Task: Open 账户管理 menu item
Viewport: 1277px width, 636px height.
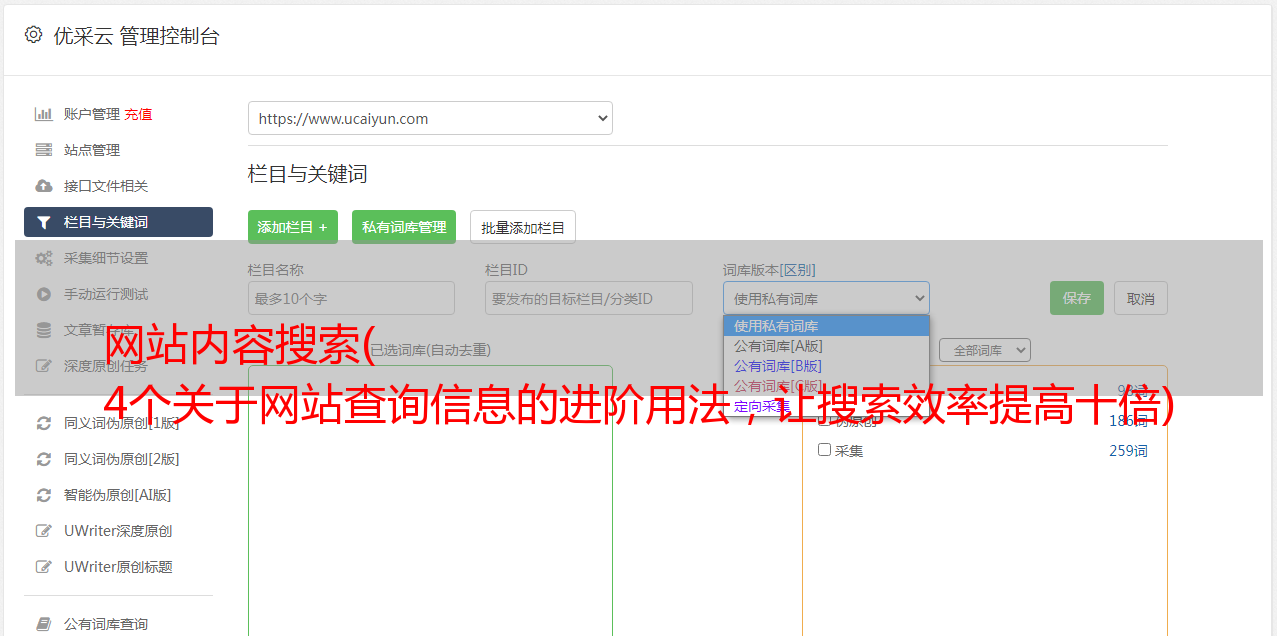Action: point(92,114)
